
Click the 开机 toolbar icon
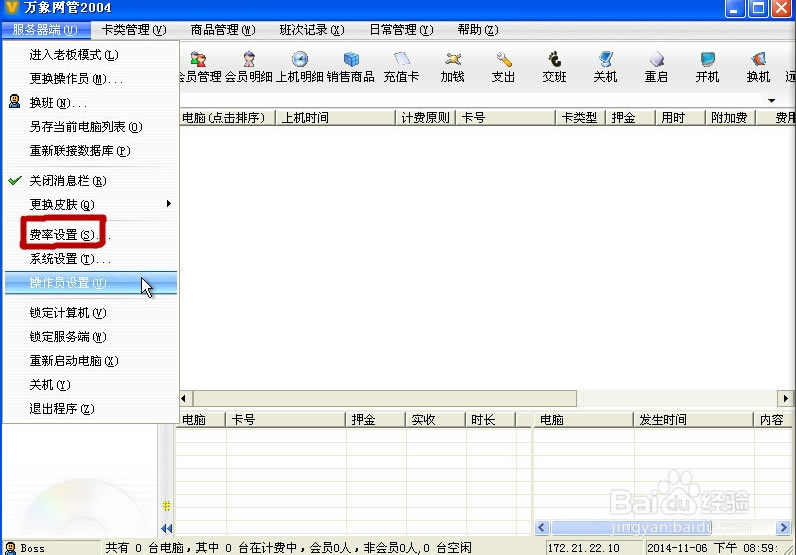pyautogui.click(x=707, y=66)
